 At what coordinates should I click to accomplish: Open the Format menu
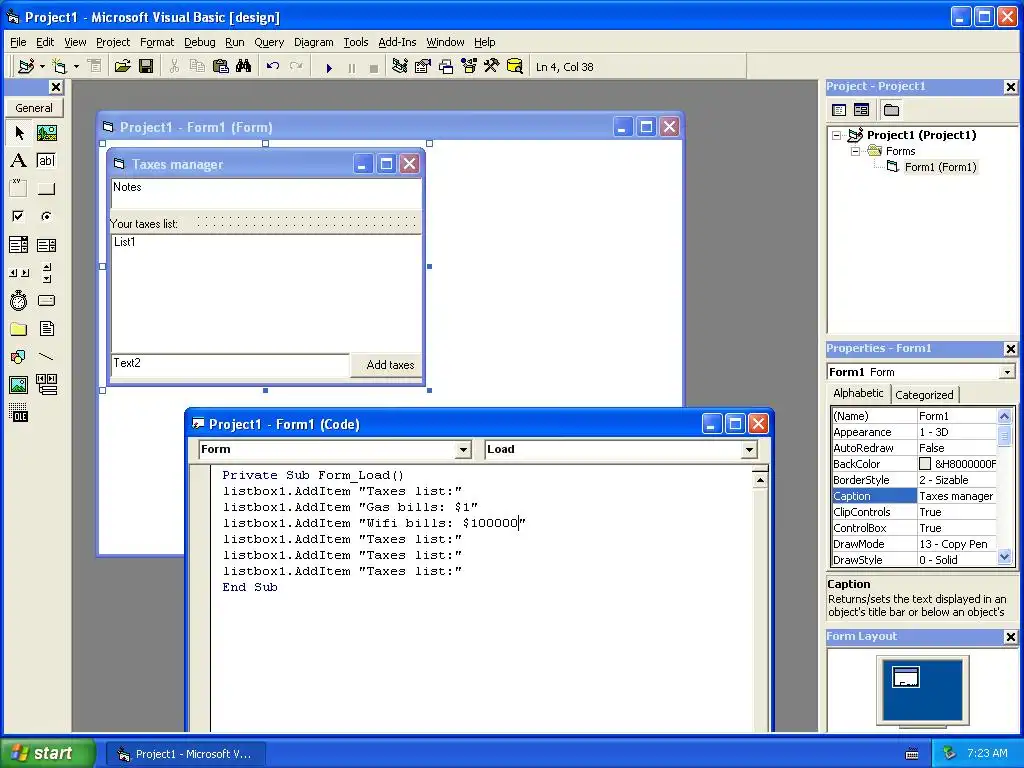(x=157, y=42)
